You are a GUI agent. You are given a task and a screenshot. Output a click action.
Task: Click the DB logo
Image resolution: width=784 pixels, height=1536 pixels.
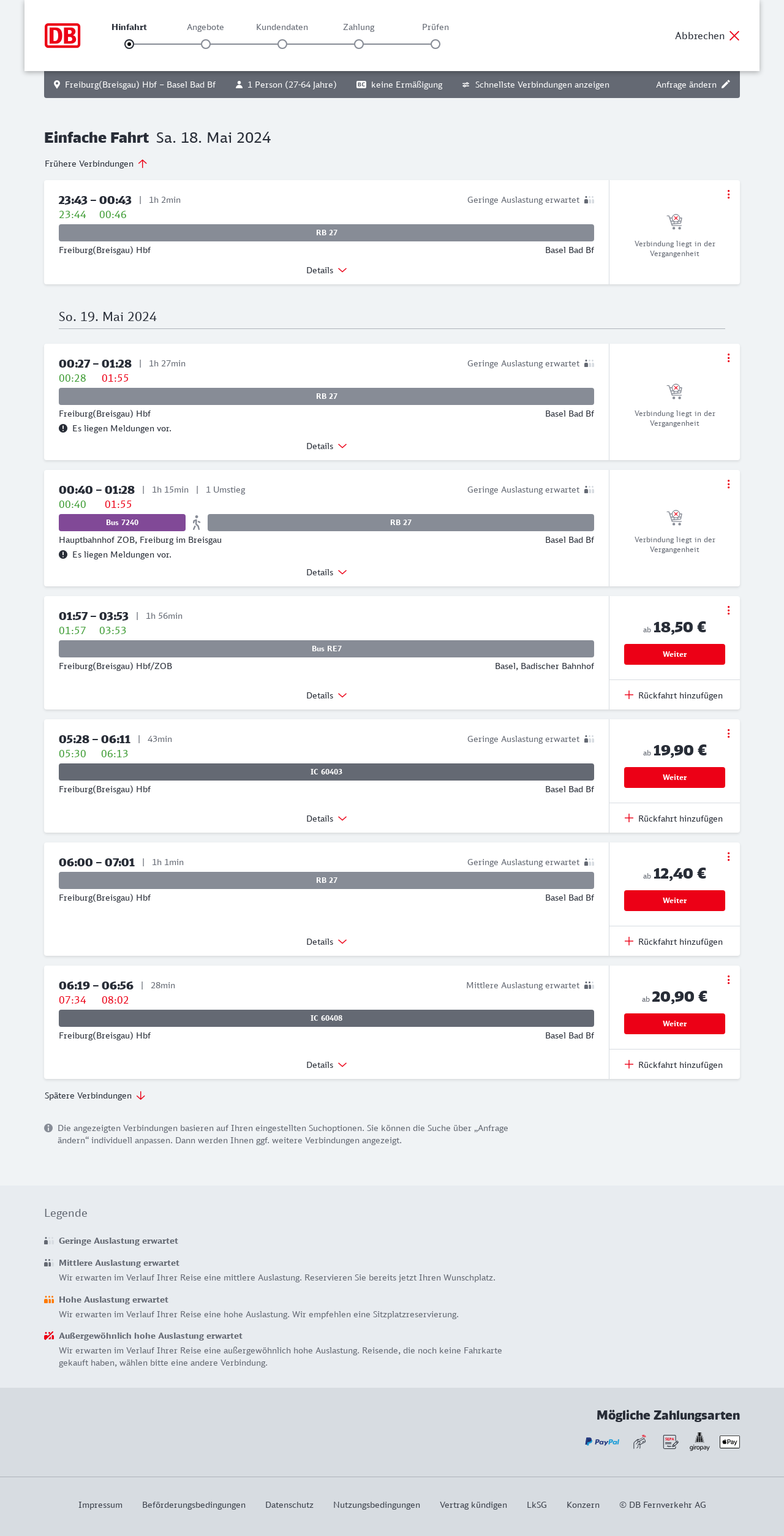(62, 36)
